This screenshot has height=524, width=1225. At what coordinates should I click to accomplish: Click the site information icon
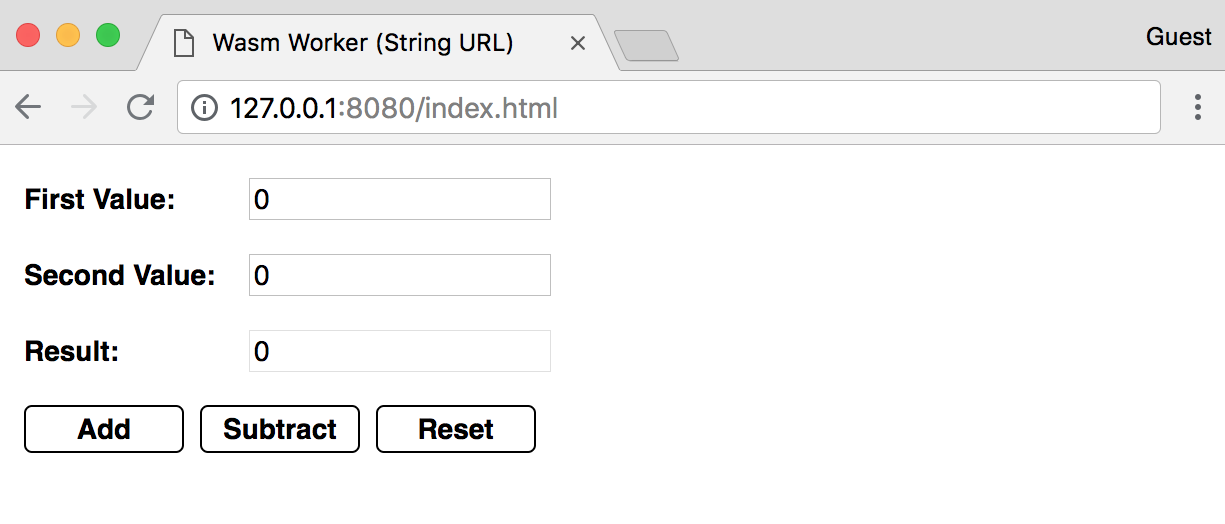[204, 107]
